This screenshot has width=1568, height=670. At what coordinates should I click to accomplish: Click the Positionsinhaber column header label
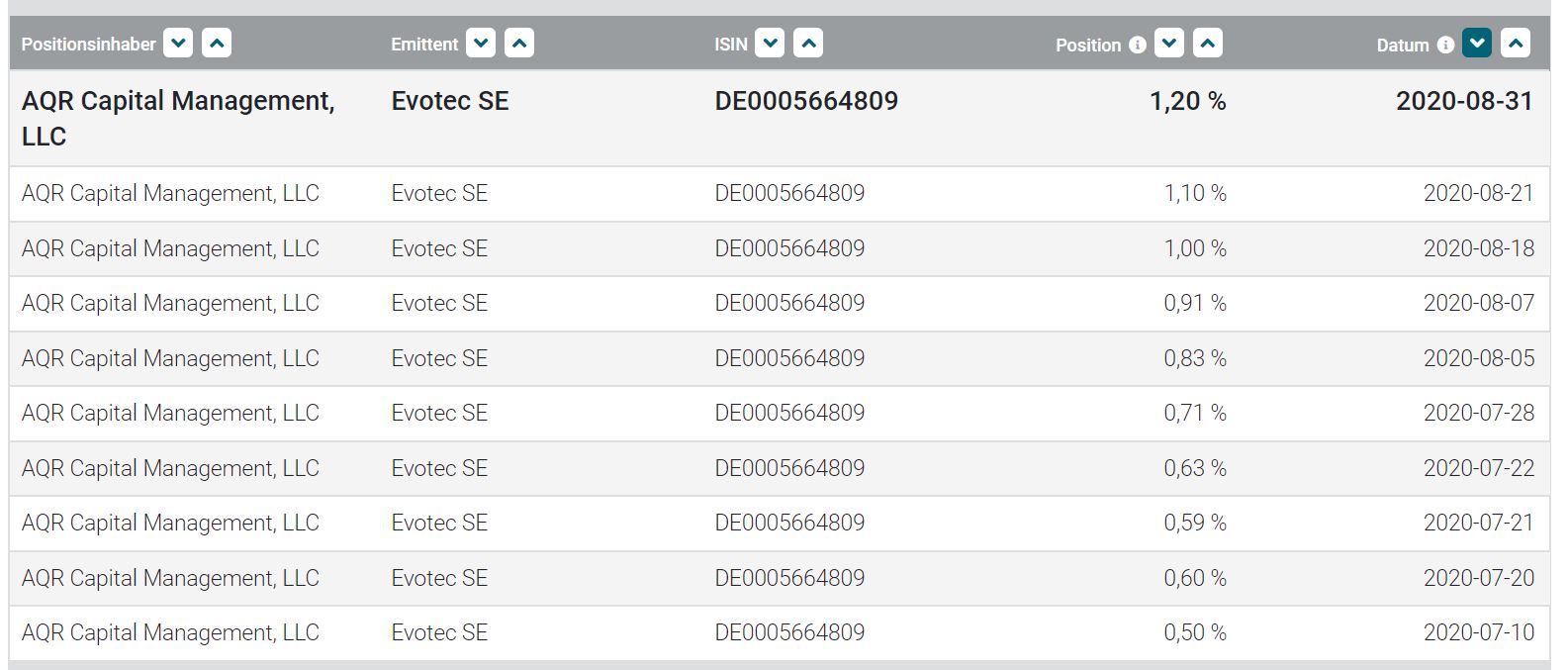(89, 45)
